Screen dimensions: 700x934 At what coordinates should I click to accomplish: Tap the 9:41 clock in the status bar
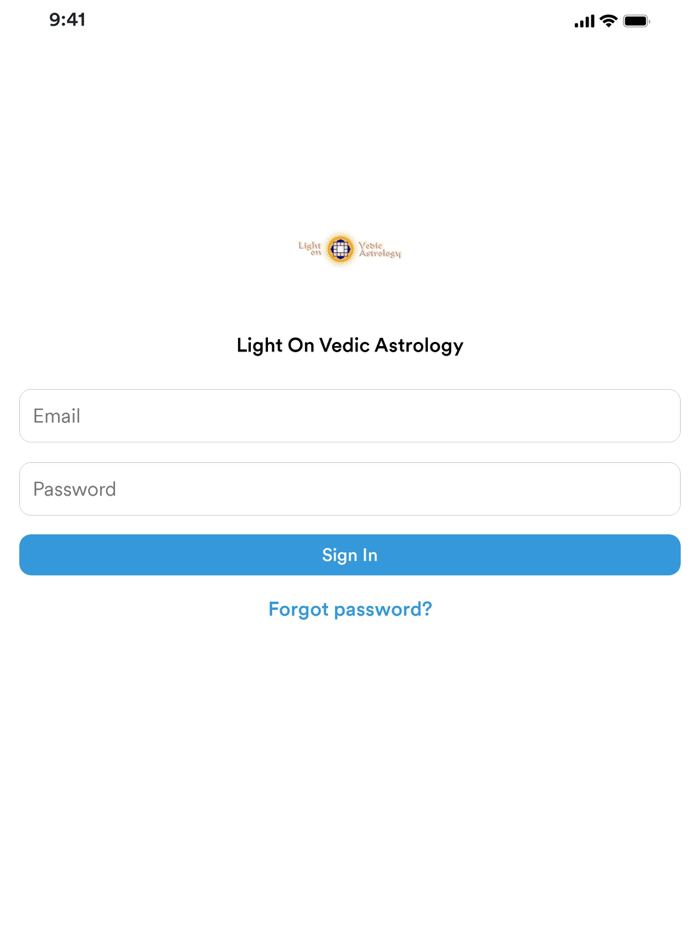pos(68,19)
